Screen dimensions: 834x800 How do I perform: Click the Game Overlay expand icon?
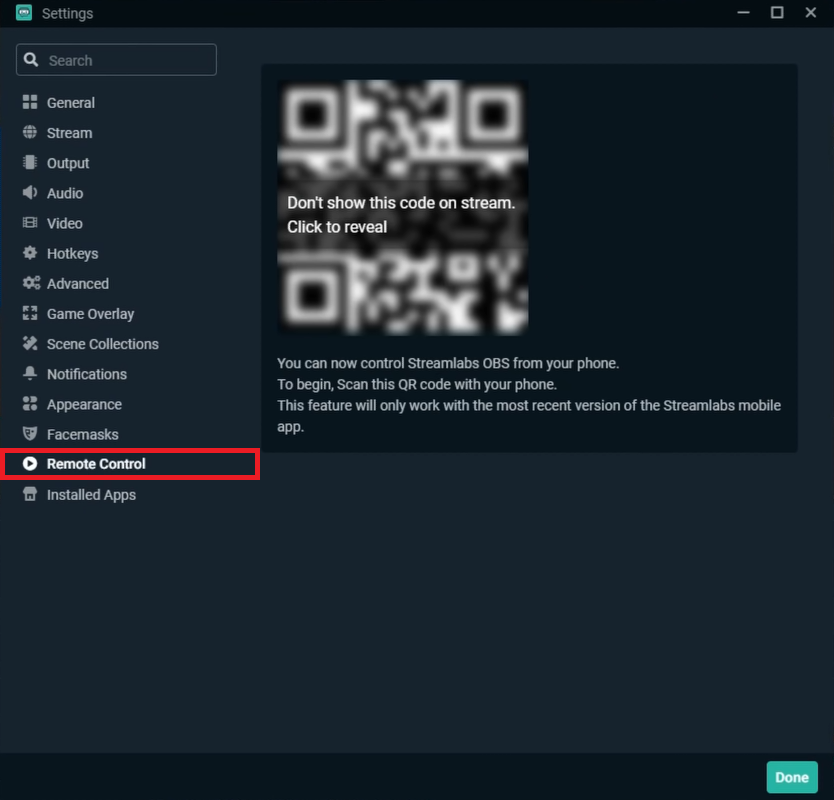click(x=30, y=313)
